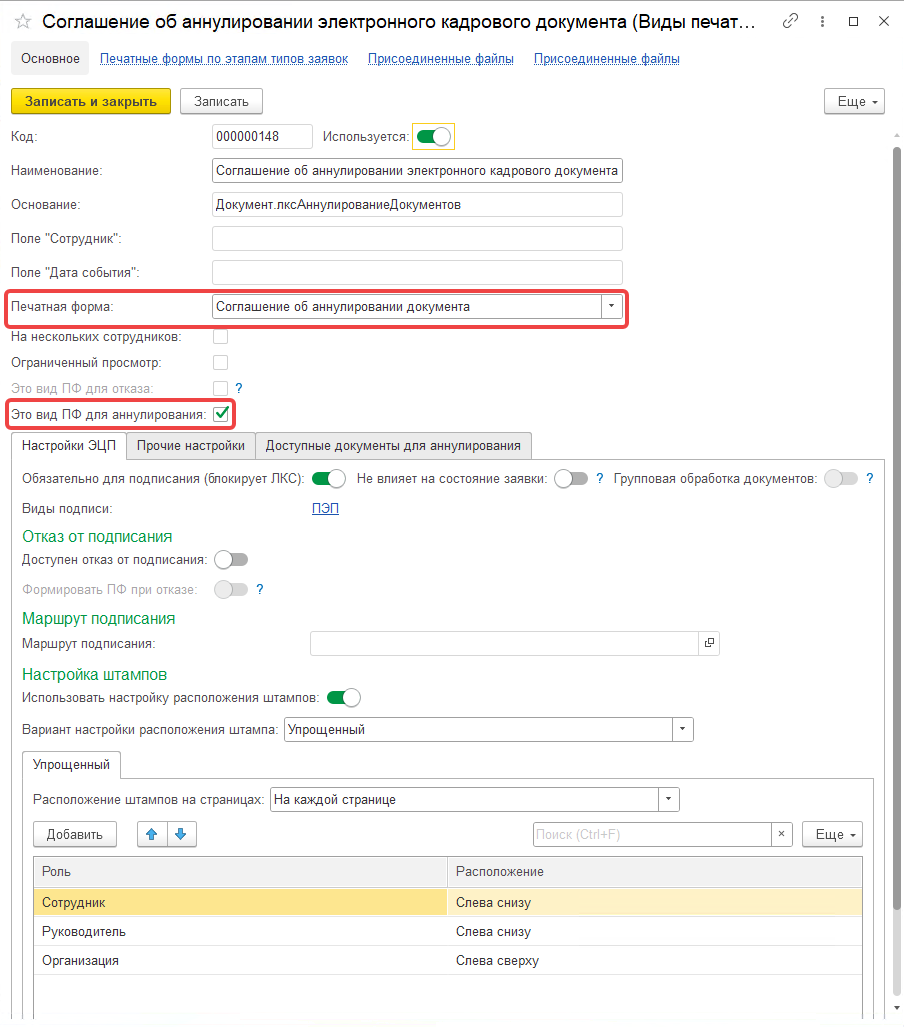Move the selected stamp row down

click(181, 834)
